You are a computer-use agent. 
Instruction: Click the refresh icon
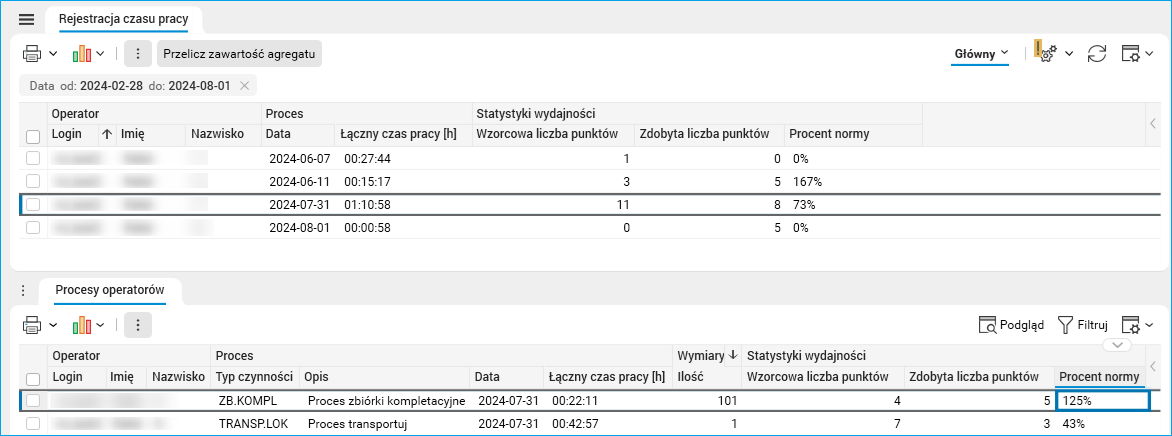point(1097,54)
